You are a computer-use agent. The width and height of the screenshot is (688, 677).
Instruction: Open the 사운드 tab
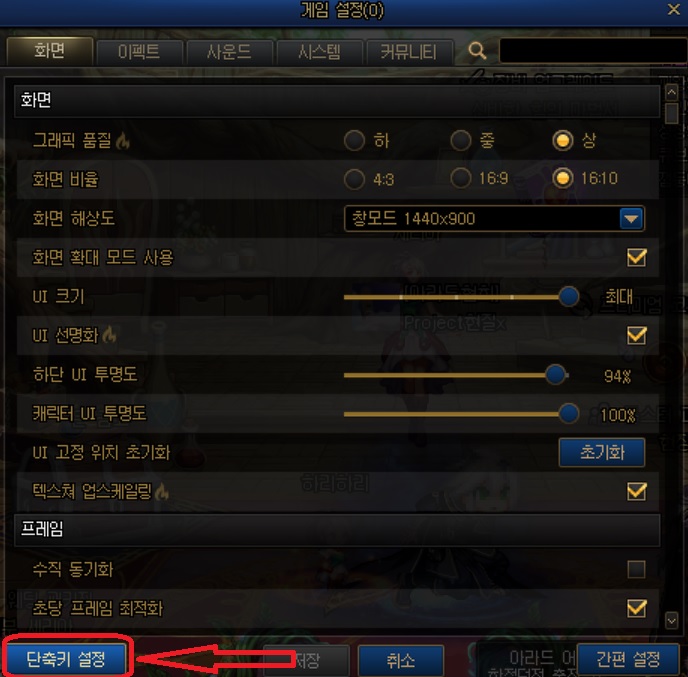point(229,52)
